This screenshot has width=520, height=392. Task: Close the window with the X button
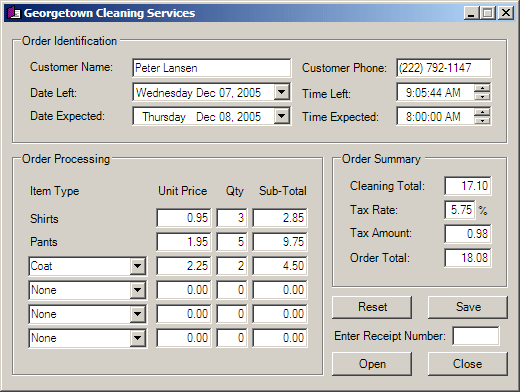[506, 13]
